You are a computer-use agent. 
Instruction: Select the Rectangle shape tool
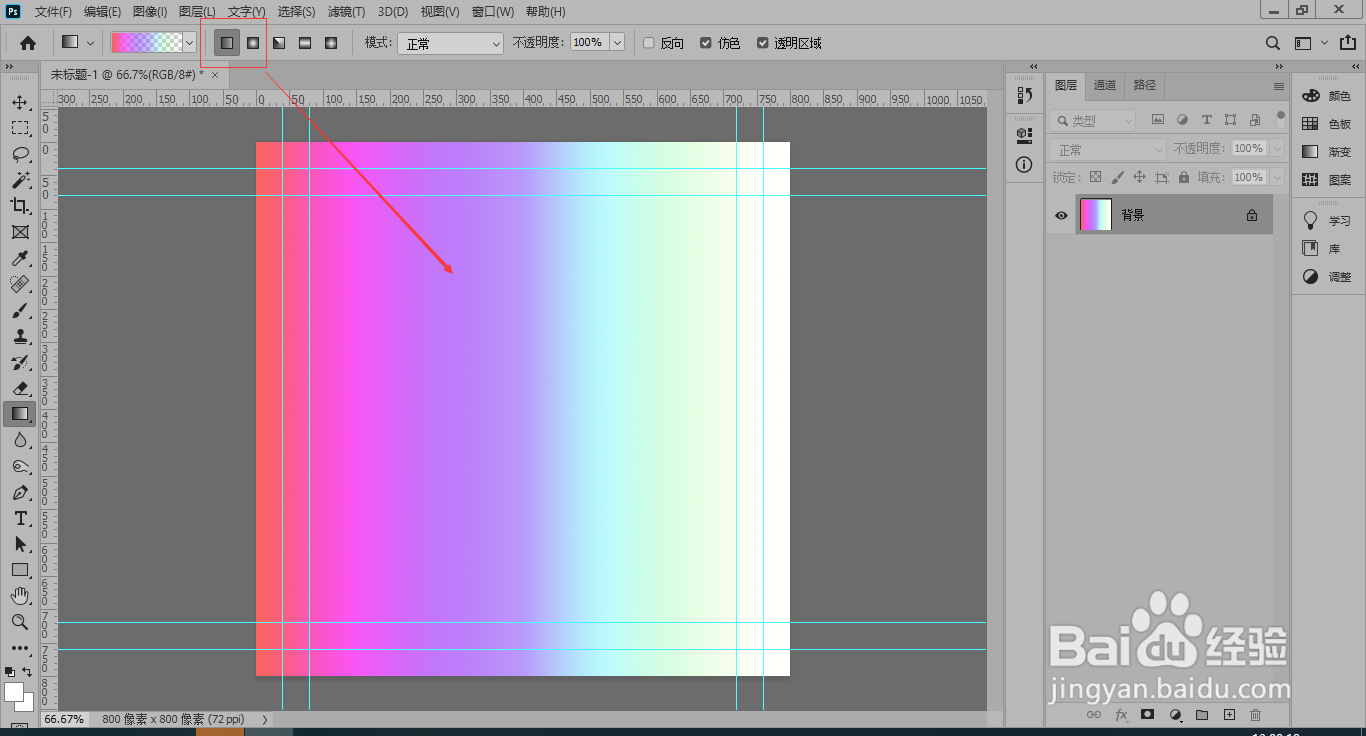[20, 570]
